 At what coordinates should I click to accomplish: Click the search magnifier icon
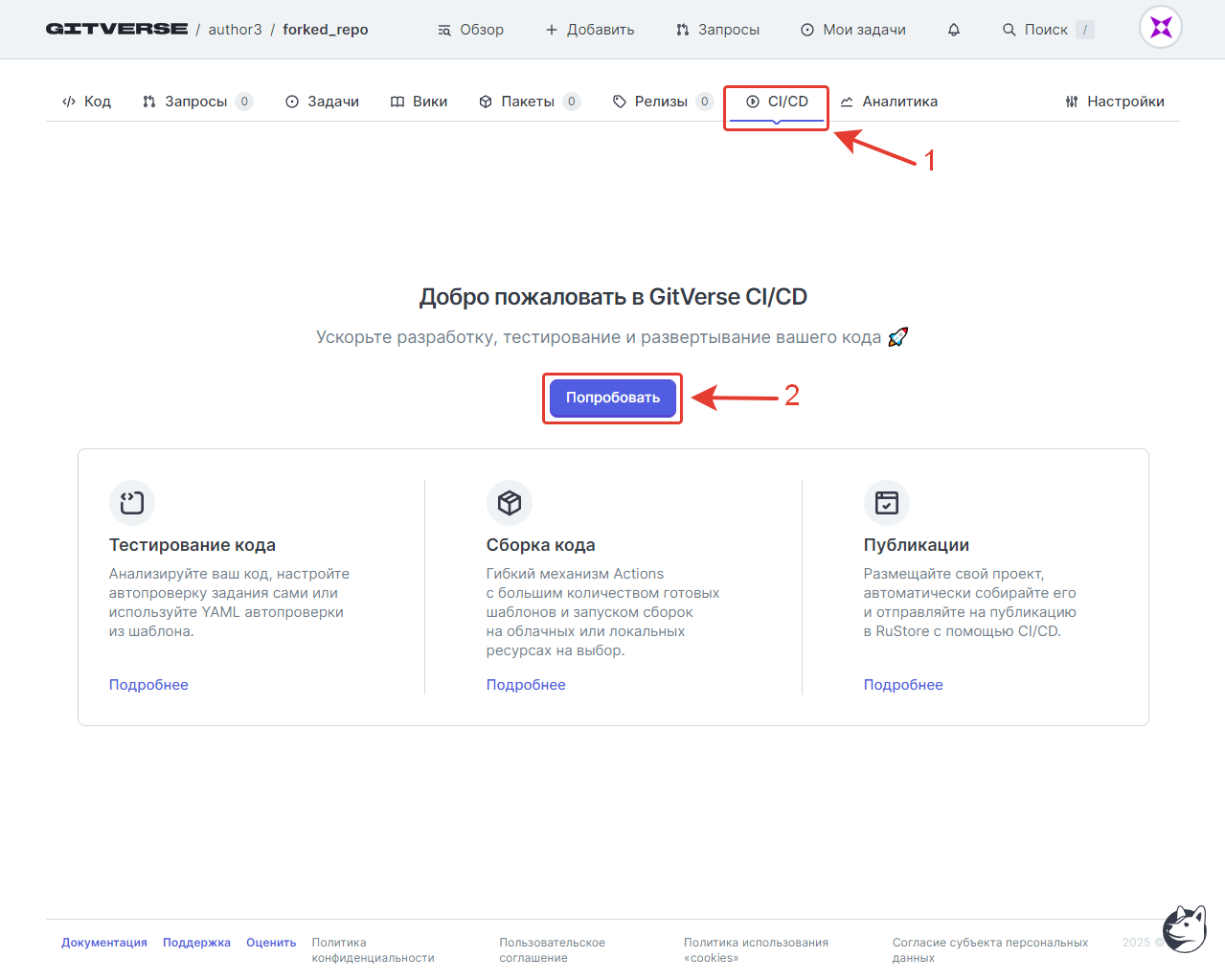(x=1009, y=30)
